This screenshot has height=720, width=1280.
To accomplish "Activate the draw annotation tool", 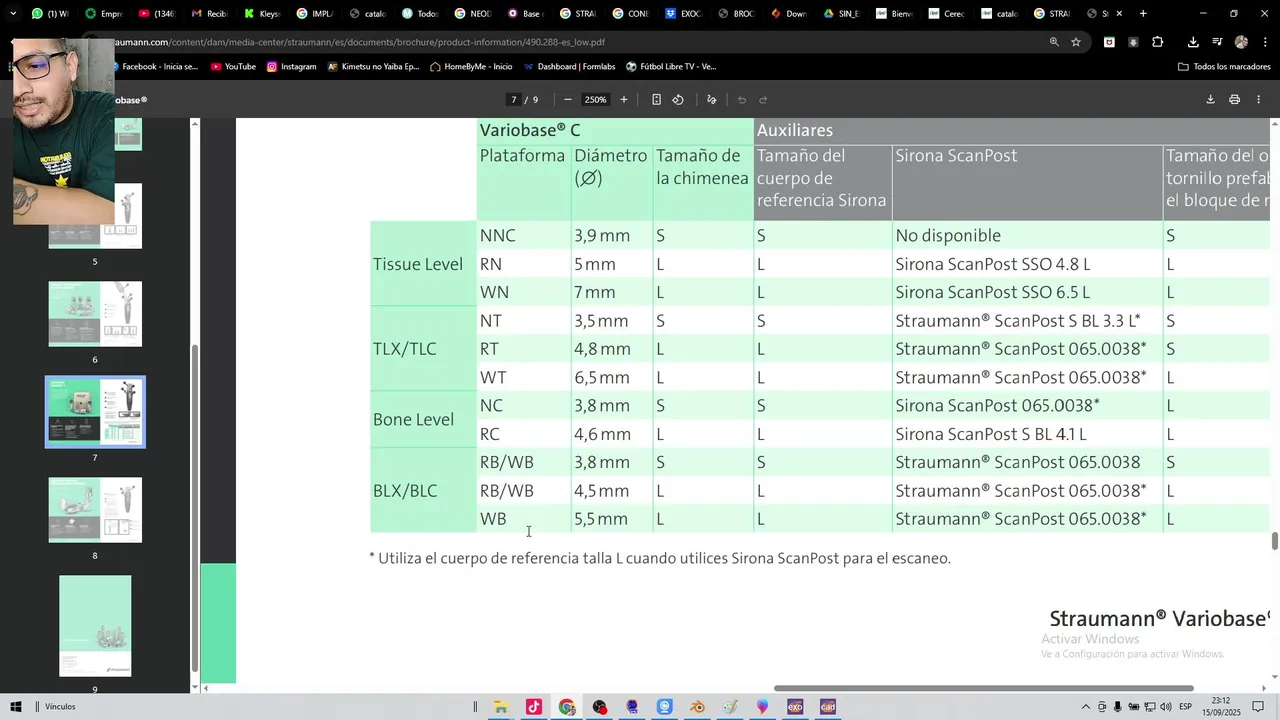I will click(x=712, y=100).
